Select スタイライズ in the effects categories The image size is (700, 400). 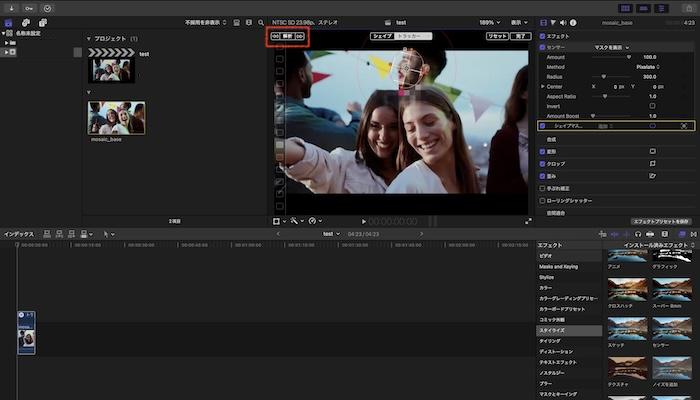click(x=554, y=330)
